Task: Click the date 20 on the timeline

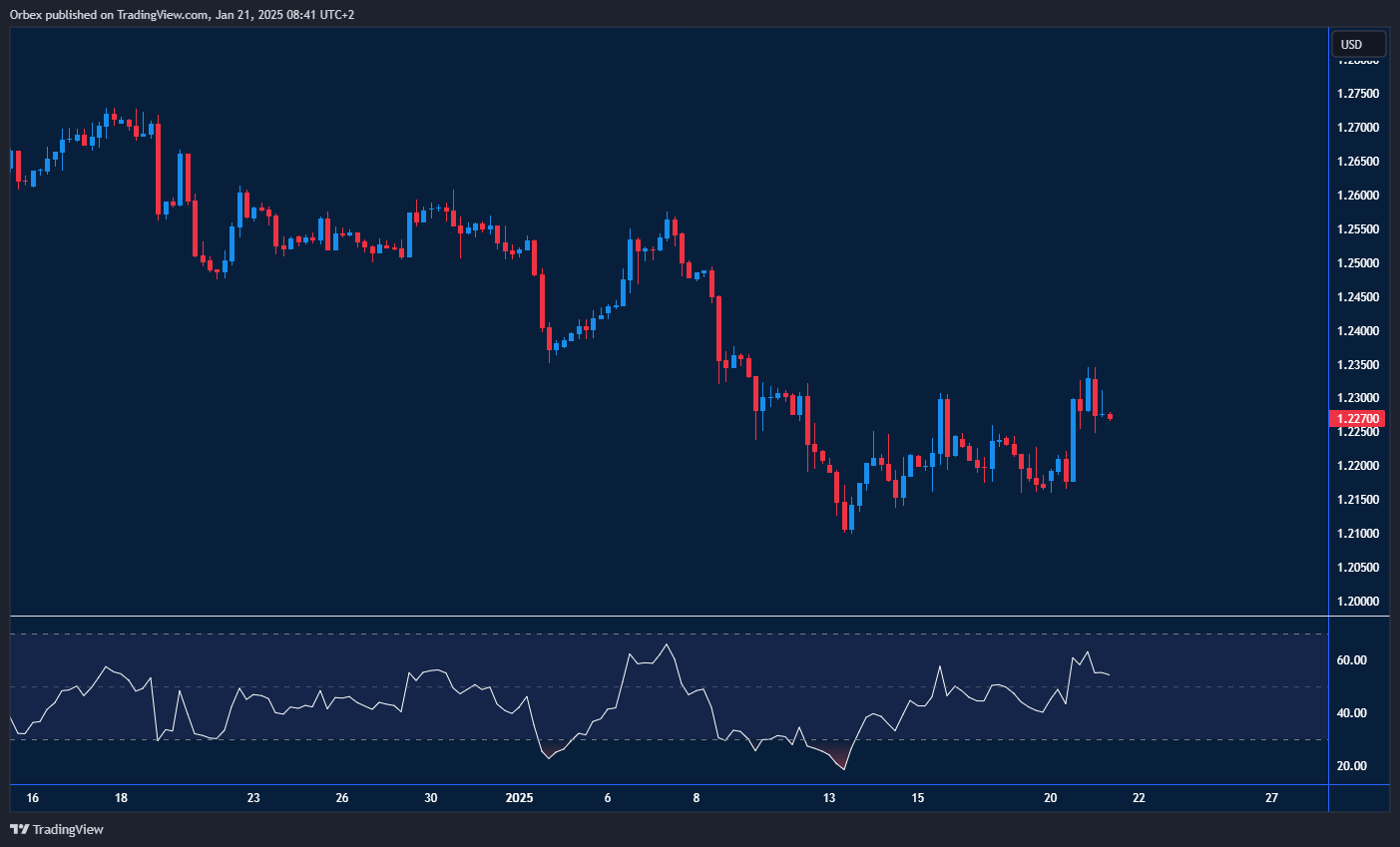Action: point(1050,798)
